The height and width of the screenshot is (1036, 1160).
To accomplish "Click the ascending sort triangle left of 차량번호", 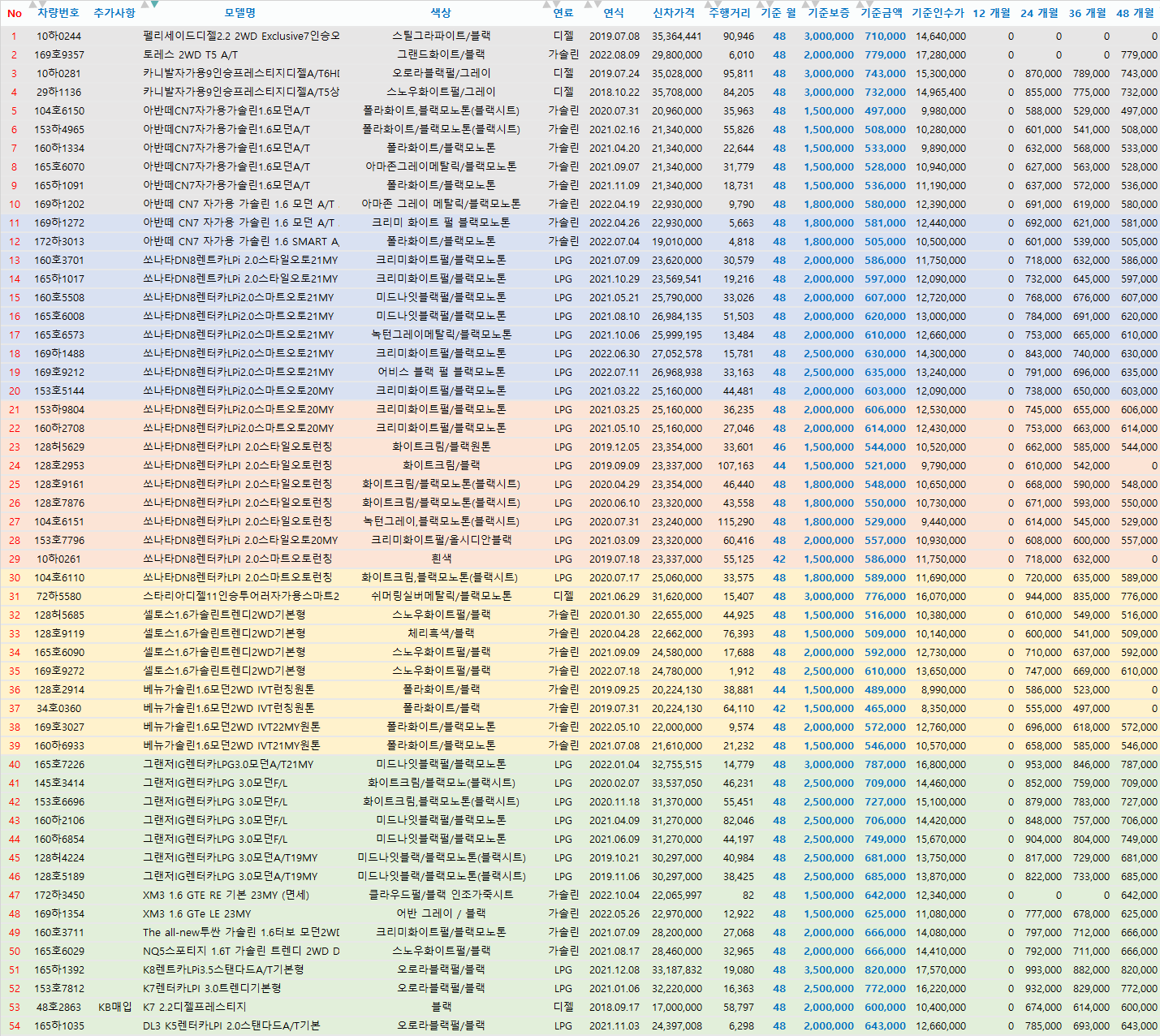I will pos(32,5).
